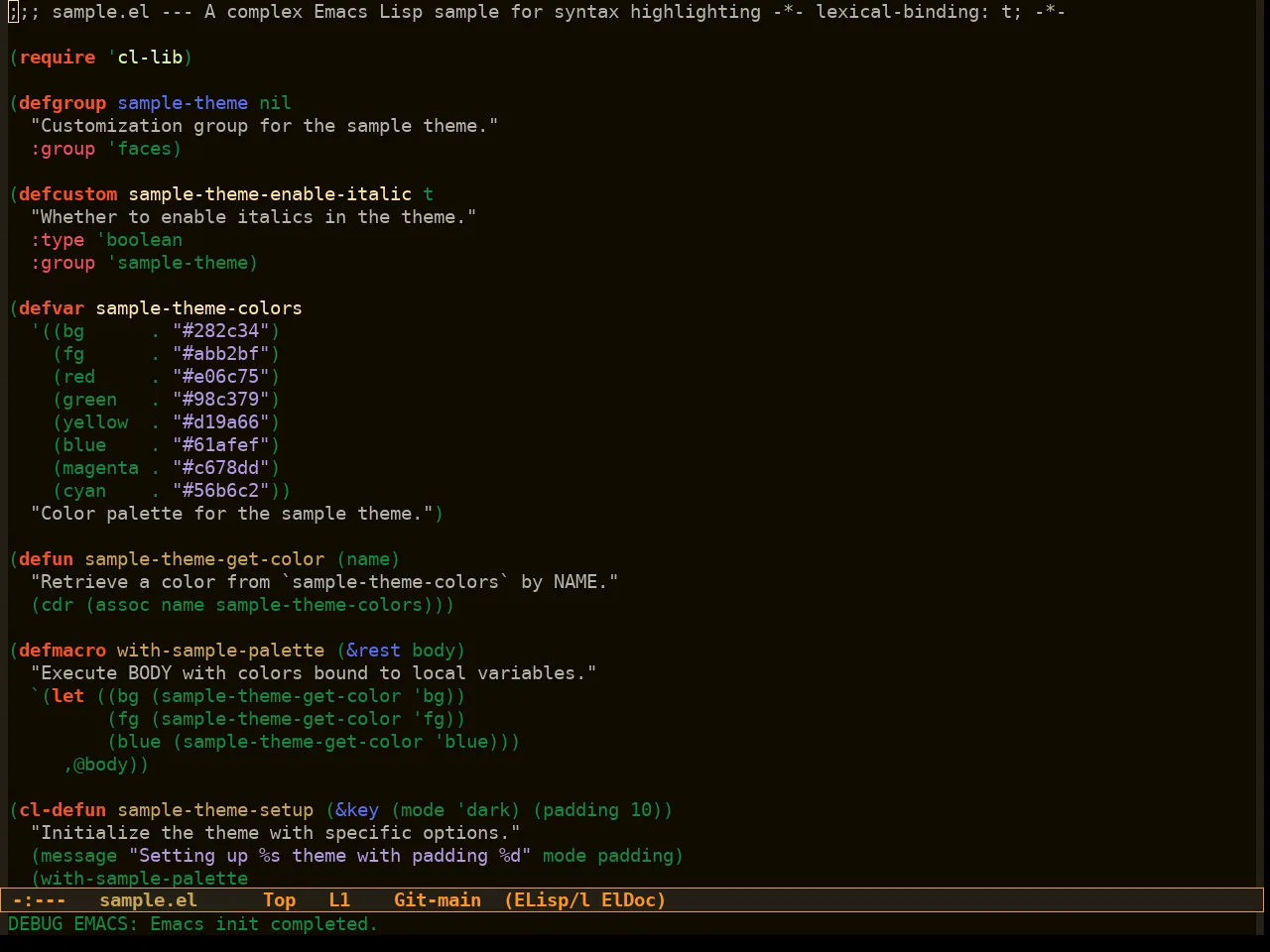Image resolution: width=1270 pixels, height=952 pixels.
Task: Click the color string "#282c34"
Action: [221, 331]
